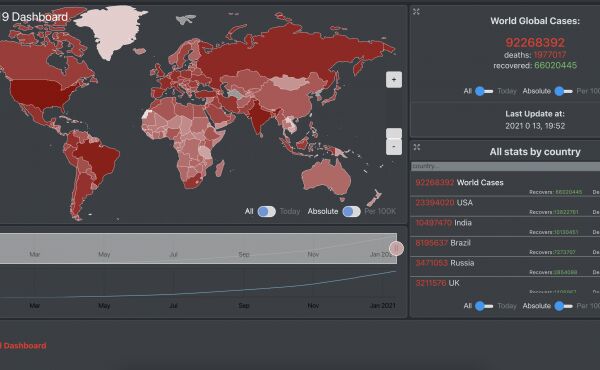The height and width of the screenshot is (370, 600).
Task: Click the United States on the map
Action: click(x=42, y=94)
